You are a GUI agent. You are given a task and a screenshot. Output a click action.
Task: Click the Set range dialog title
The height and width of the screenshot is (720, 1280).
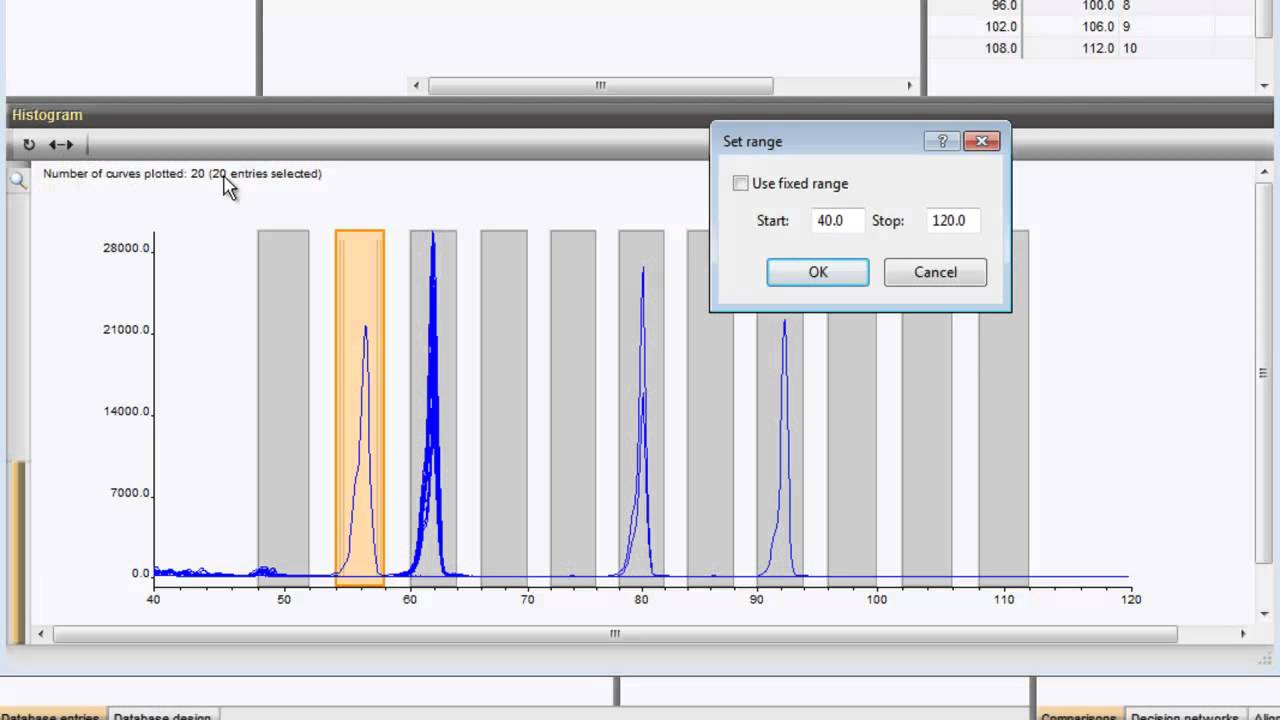(753, 142)
